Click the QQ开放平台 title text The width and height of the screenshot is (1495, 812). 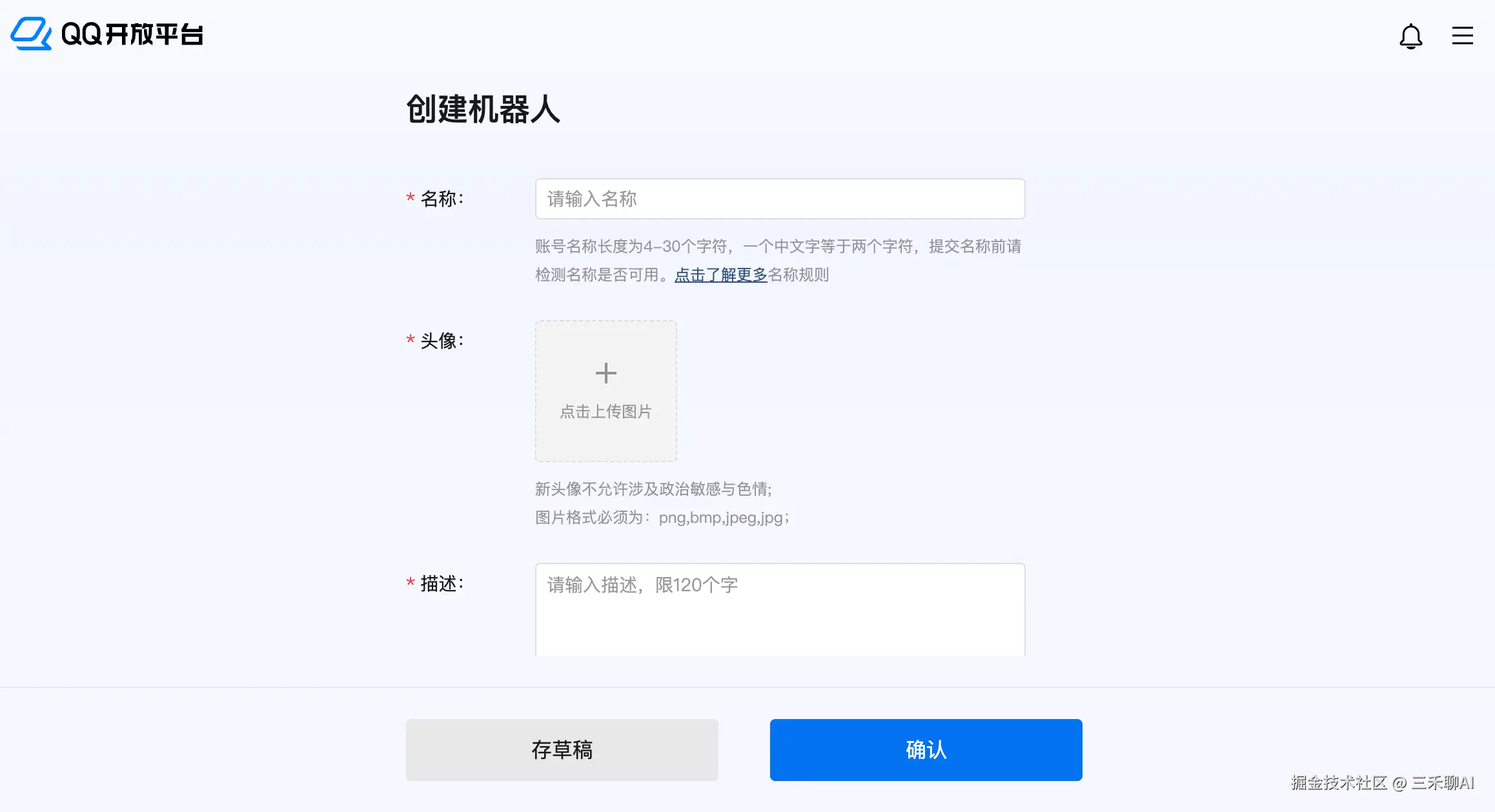click(x=132, y=34)
